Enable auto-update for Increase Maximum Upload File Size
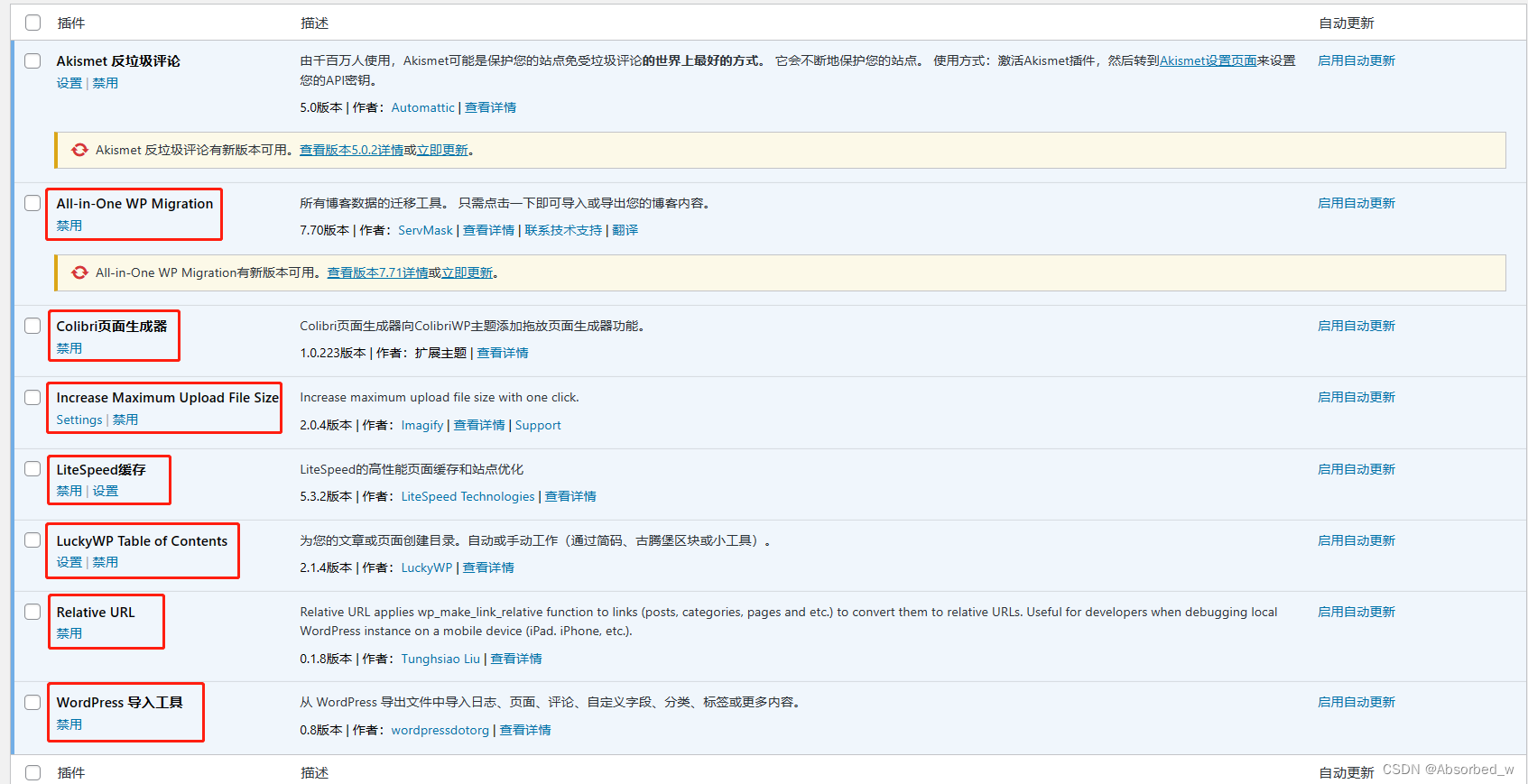The height and width of the screenshot is (784, 1528). (1357, 397)
